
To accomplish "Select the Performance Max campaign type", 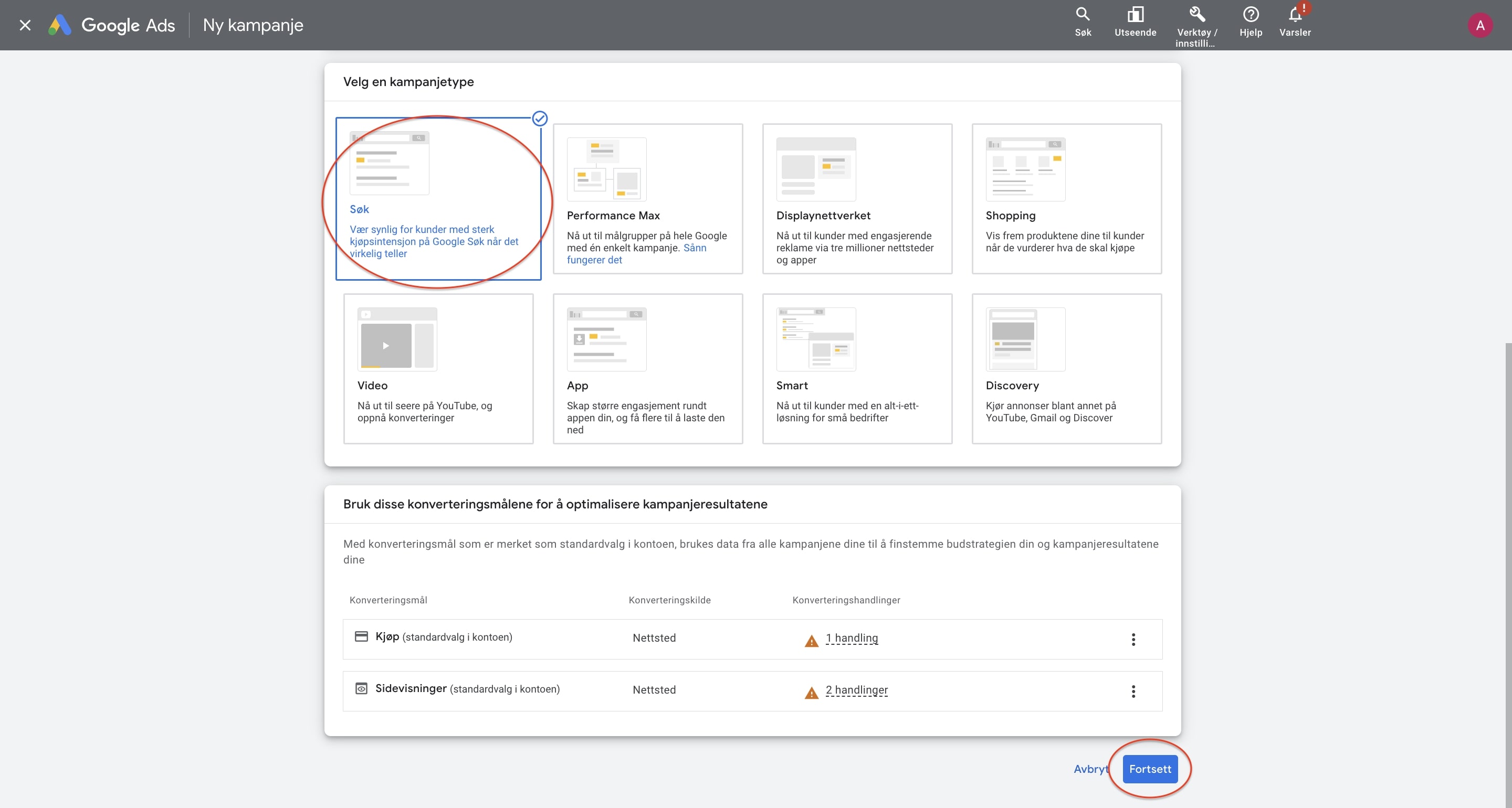I will coord(647,199).
